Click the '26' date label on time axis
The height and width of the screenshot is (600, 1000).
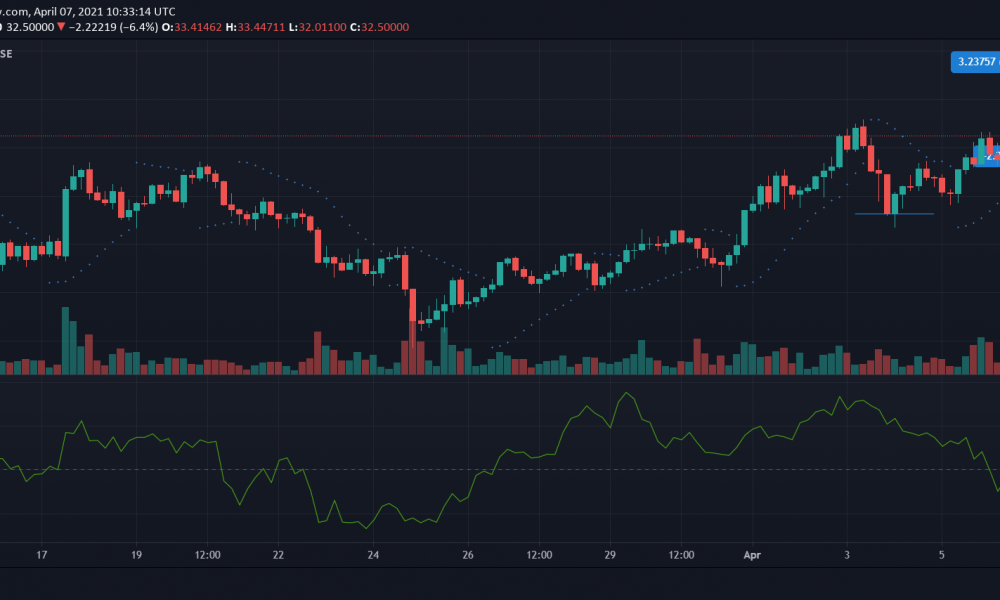[x=468, y=555]
